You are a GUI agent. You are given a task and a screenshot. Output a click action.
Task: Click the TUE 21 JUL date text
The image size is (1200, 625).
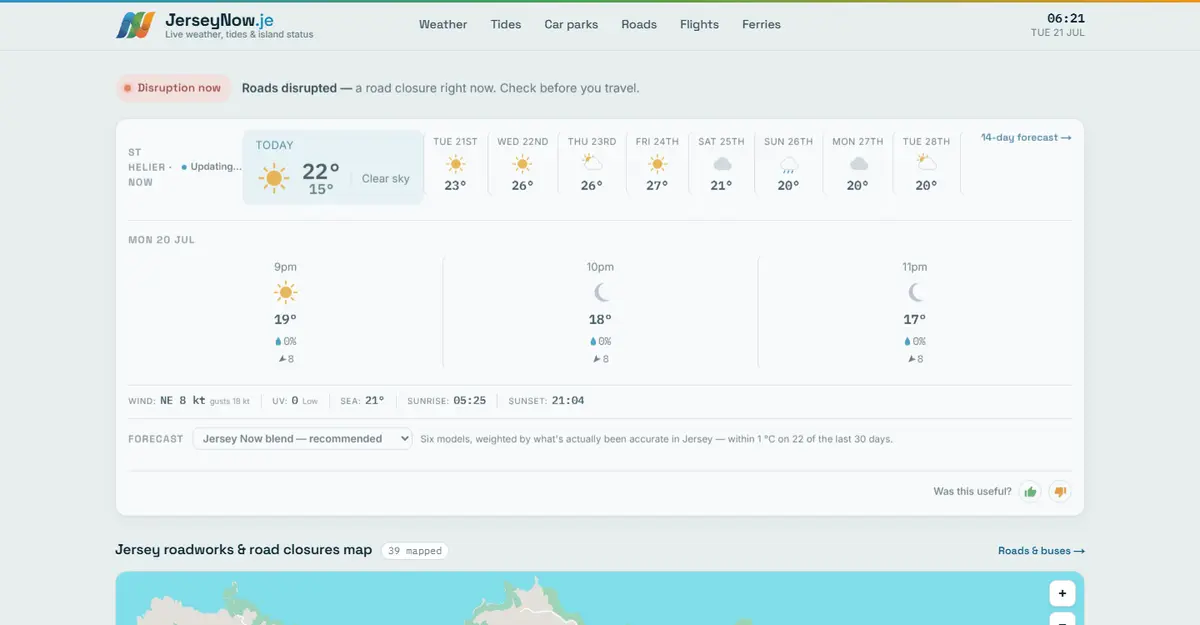click(1058, 33)
